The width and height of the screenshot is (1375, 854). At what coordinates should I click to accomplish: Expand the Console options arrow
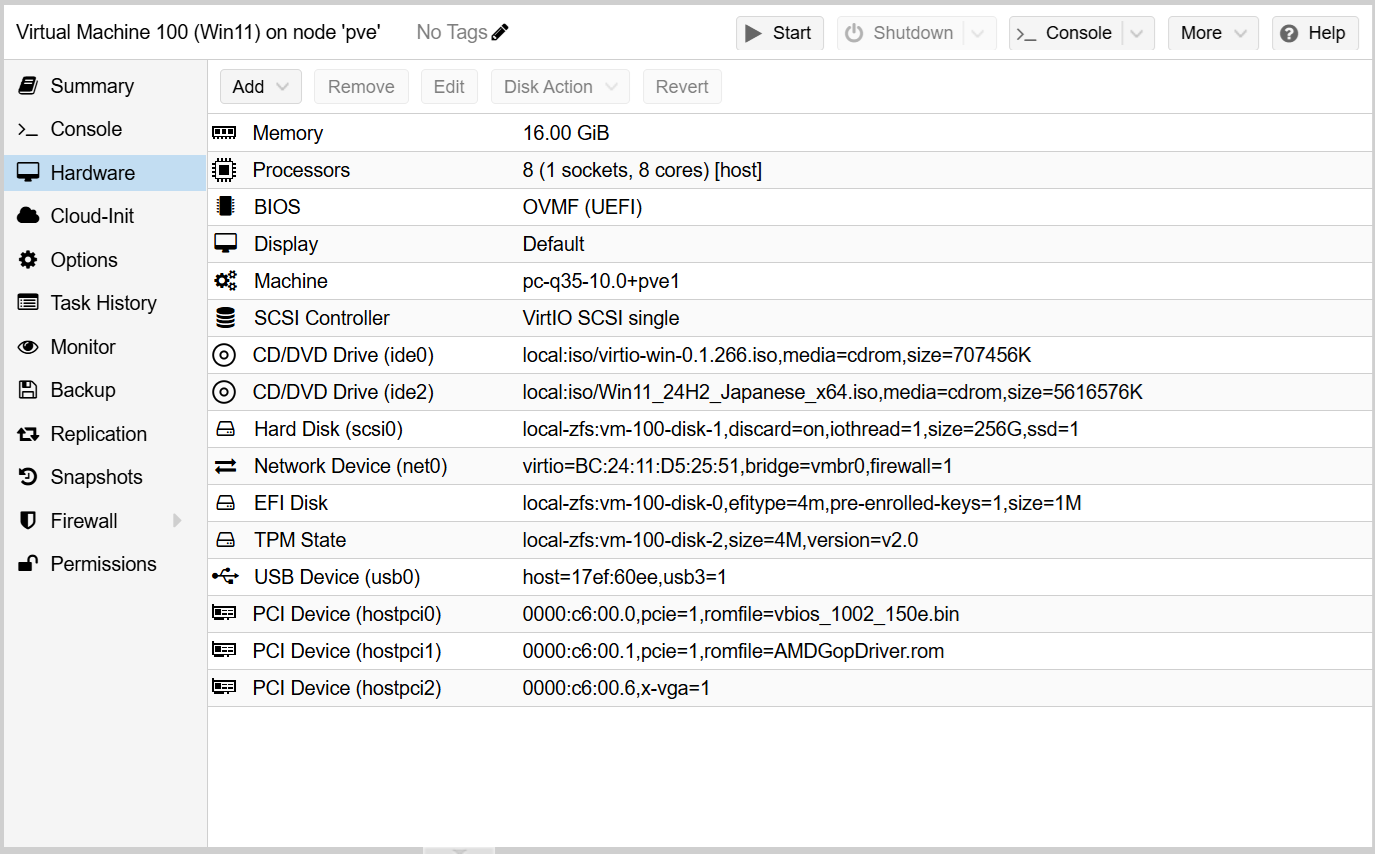(1138, 33)
